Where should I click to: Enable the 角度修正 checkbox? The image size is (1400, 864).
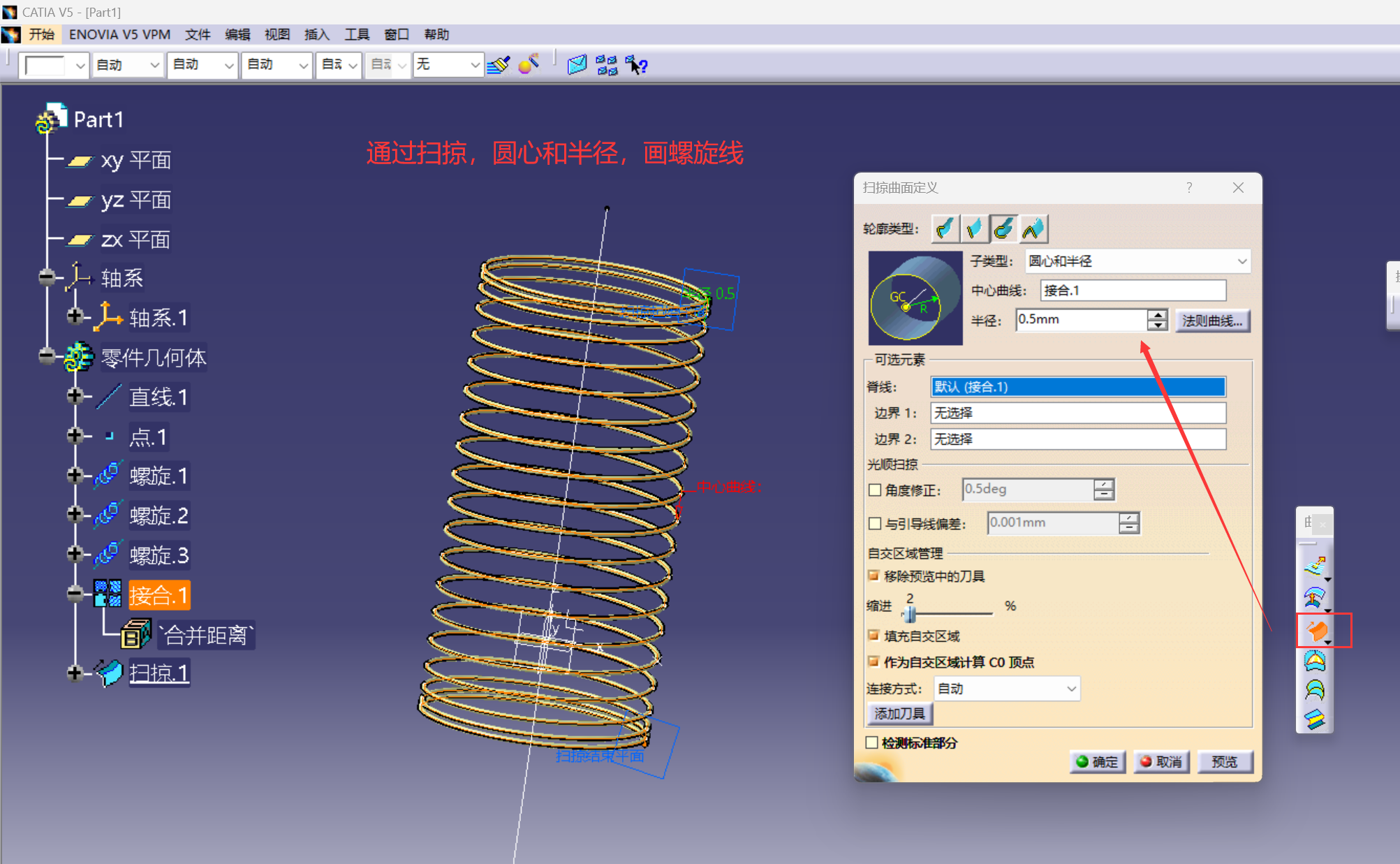[875, 490]
